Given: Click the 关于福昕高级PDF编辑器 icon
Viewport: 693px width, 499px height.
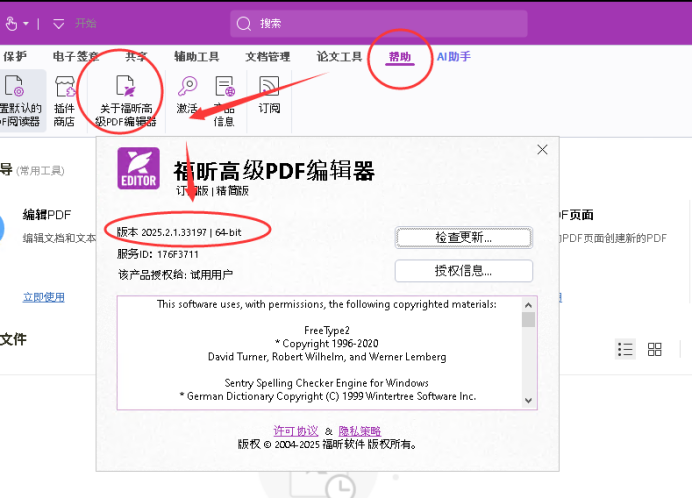Looking at the screenshot, I should pyautogui.click(x=126, y=87).
